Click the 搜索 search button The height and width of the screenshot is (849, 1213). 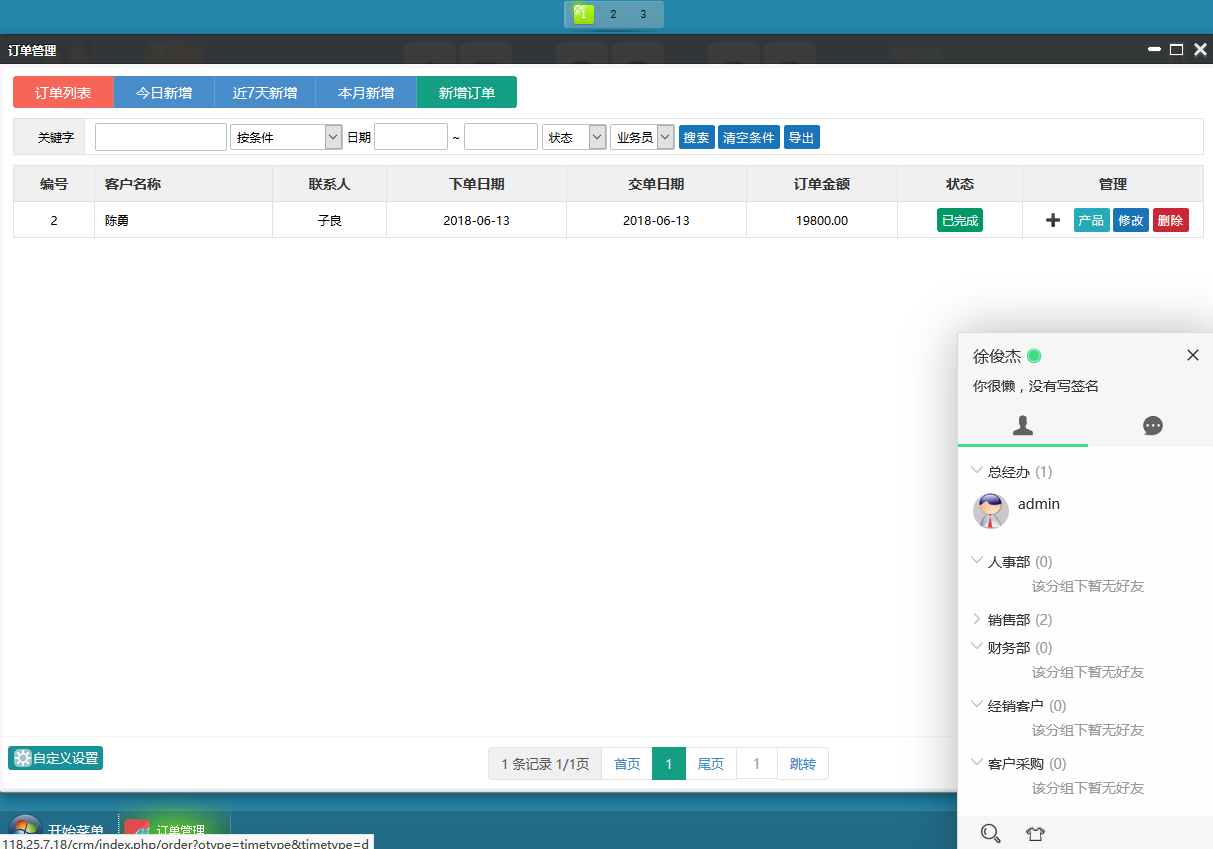[x=696, y=138]
